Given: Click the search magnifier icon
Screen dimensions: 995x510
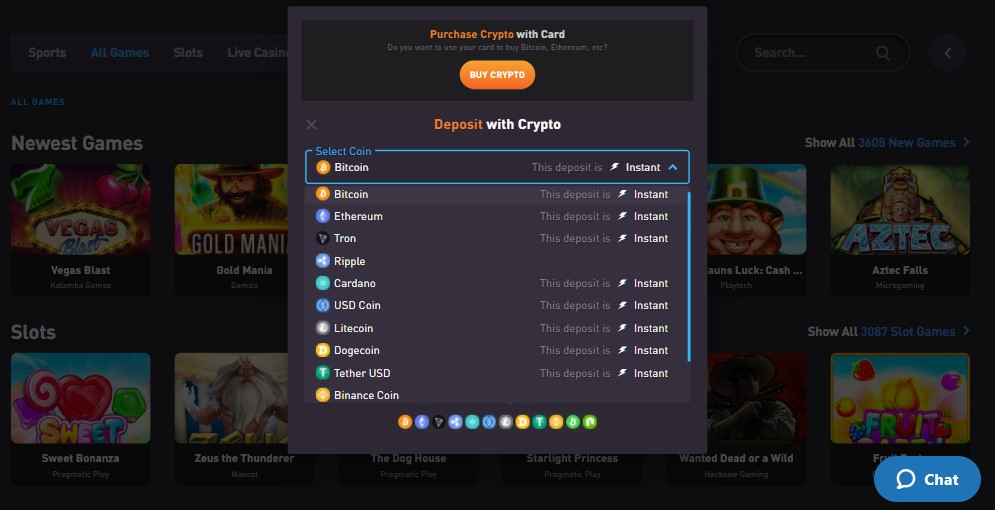Looking at the screenshot, I should (883, 53).
